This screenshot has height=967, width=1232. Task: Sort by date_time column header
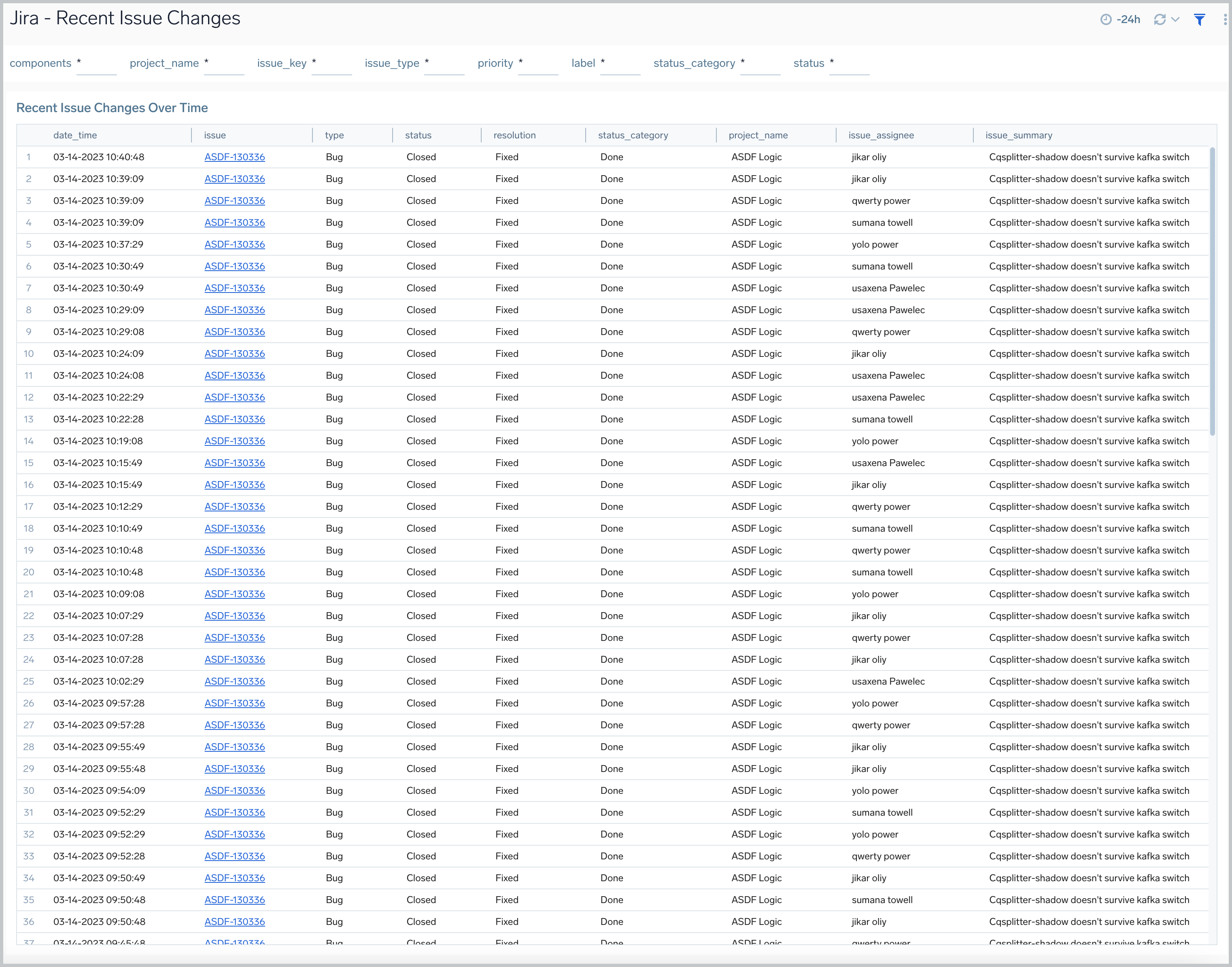[75, 135]
